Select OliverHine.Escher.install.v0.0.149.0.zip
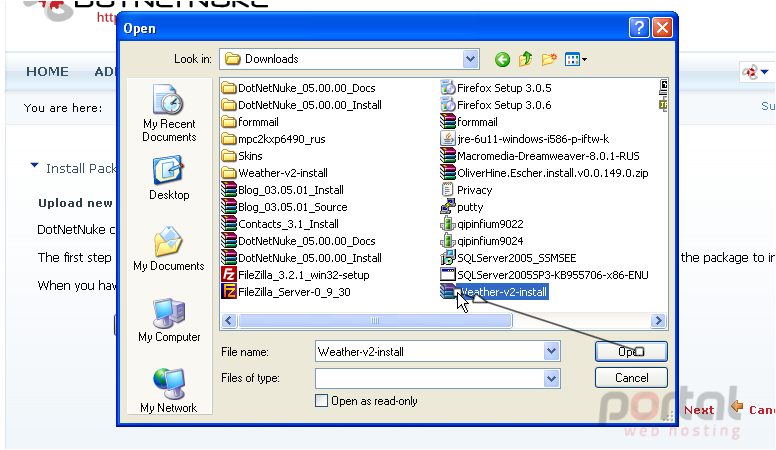Image resolution: width=776 pixels, height=450 pixels. (544, 173)
